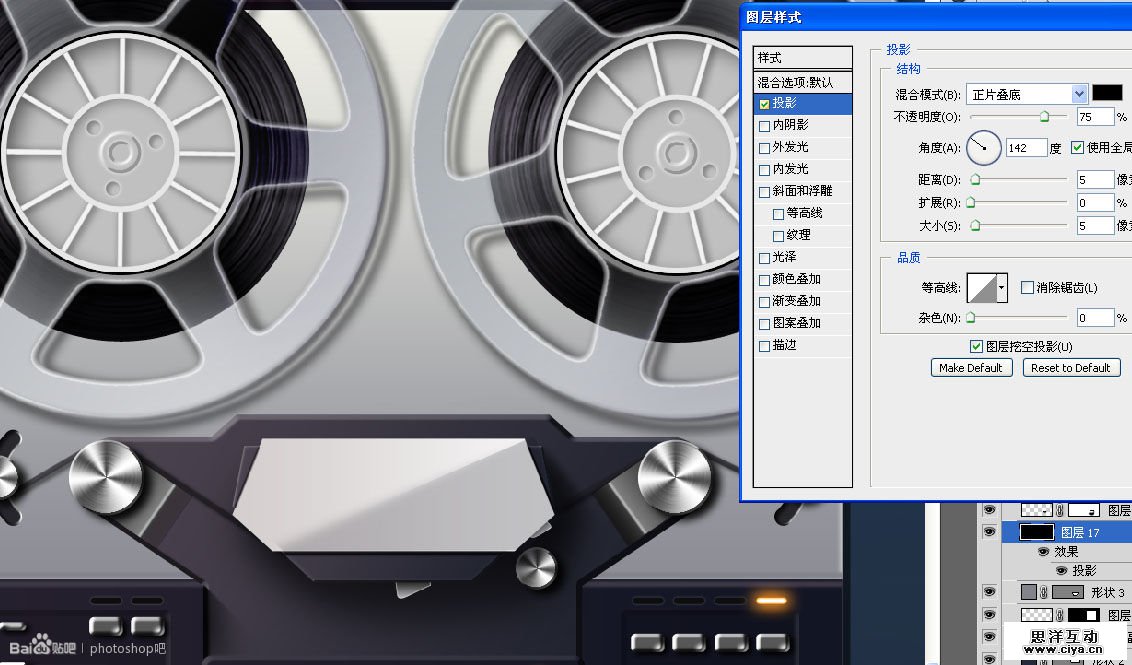This screenshot has width=1132, height=665.
Task: Enable the 外发光 checkbox
Action: [x=765, y=148]
